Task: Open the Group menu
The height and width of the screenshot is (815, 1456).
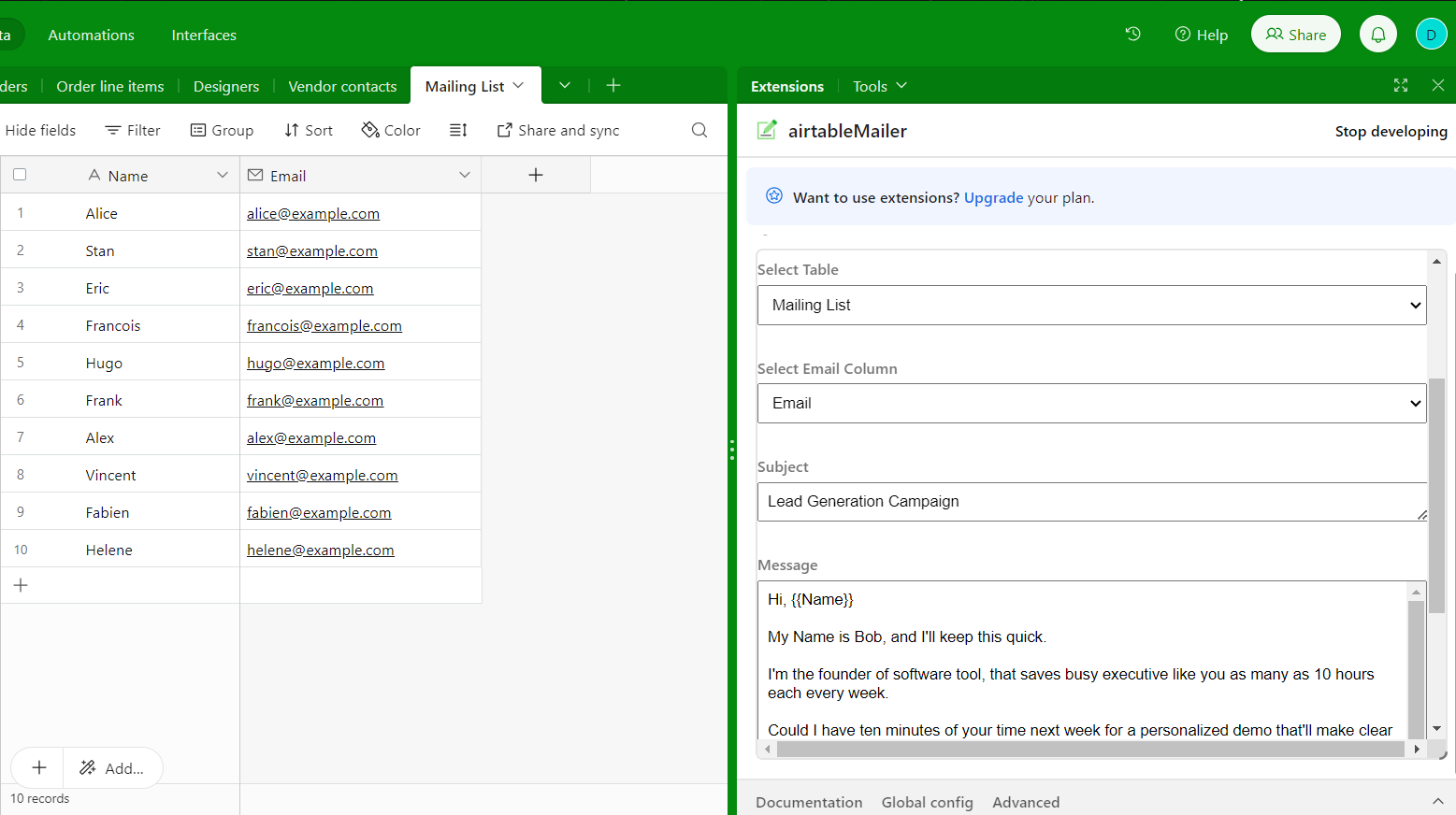Action: tap(223, 130)
